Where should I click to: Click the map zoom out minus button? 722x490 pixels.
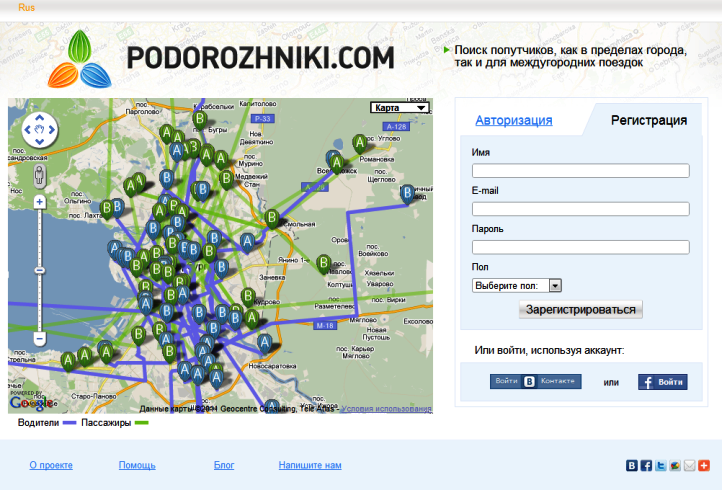point(40,339)
